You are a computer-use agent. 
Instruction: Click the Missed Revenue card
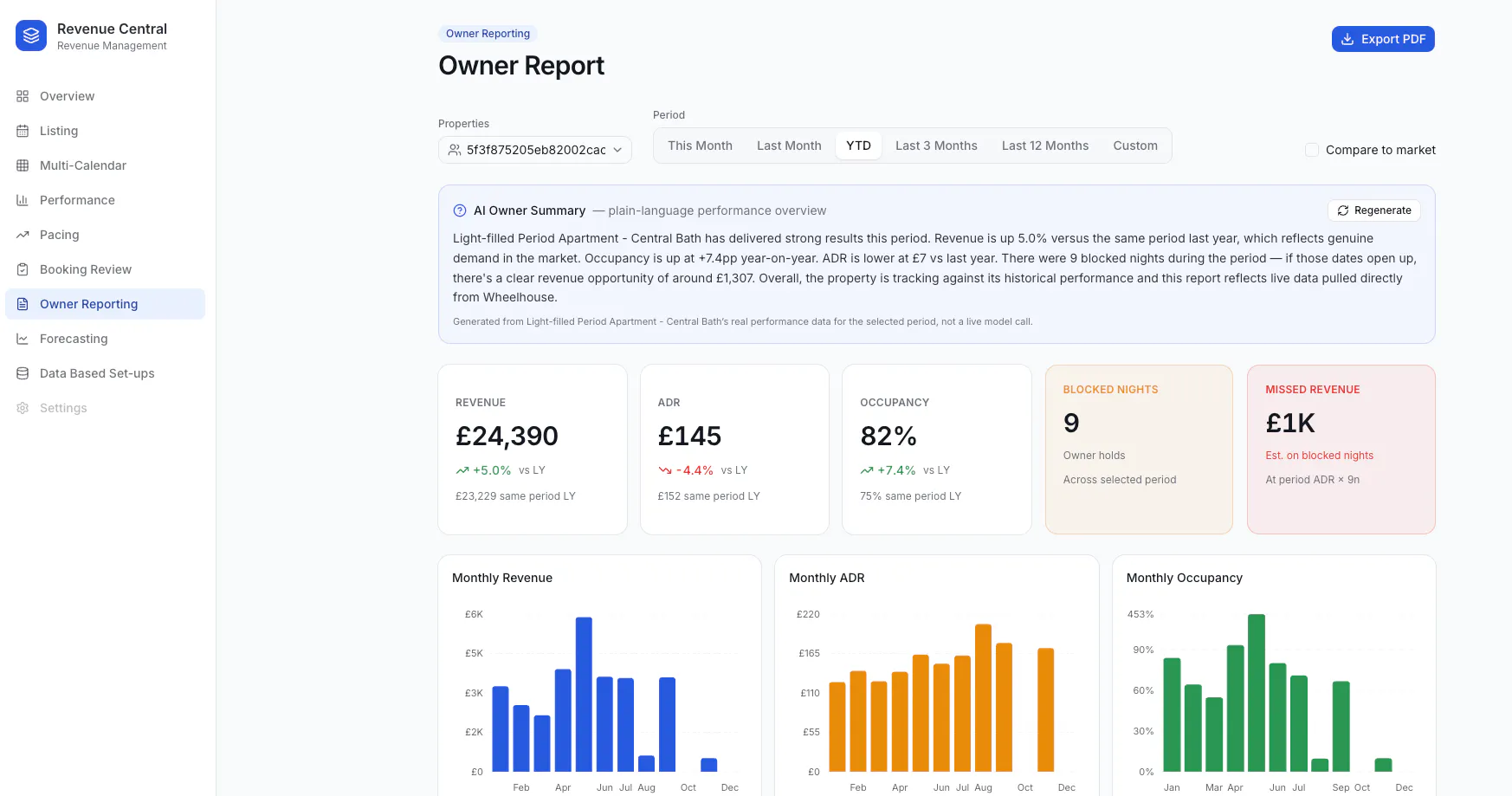(x=1341, y=450)
